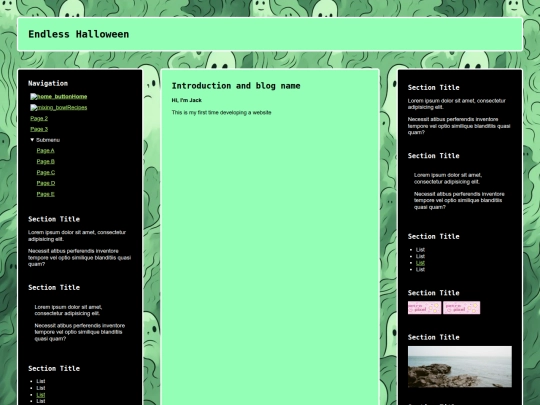Follow the underlined List link in the left sidebar
The image size is (540, 405).
coord(41,395)
